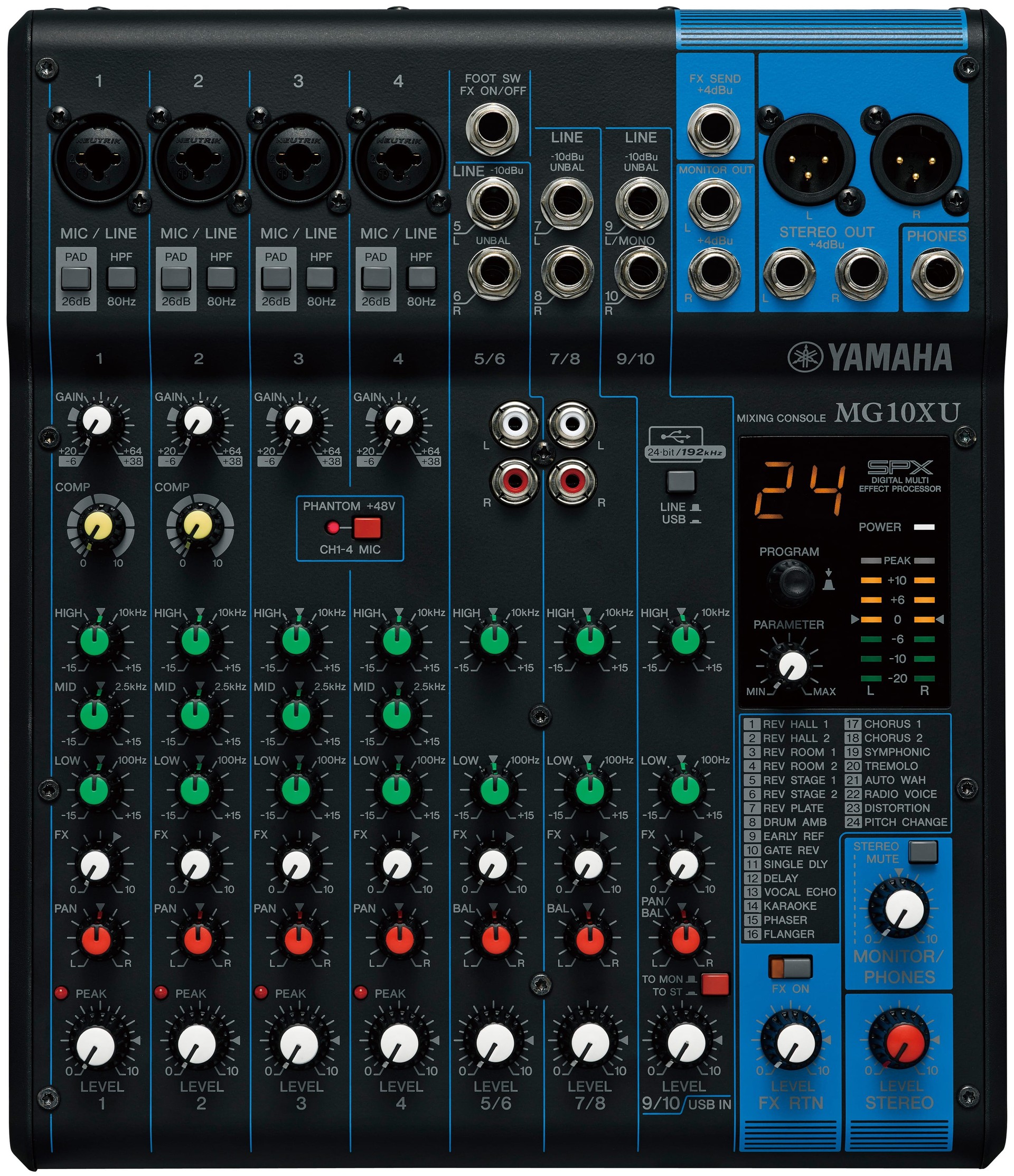The height and width of the screenshot is (1176, 1014).
Task: Engage the channel 3 PAD switch
Action: tap(276, 277)
